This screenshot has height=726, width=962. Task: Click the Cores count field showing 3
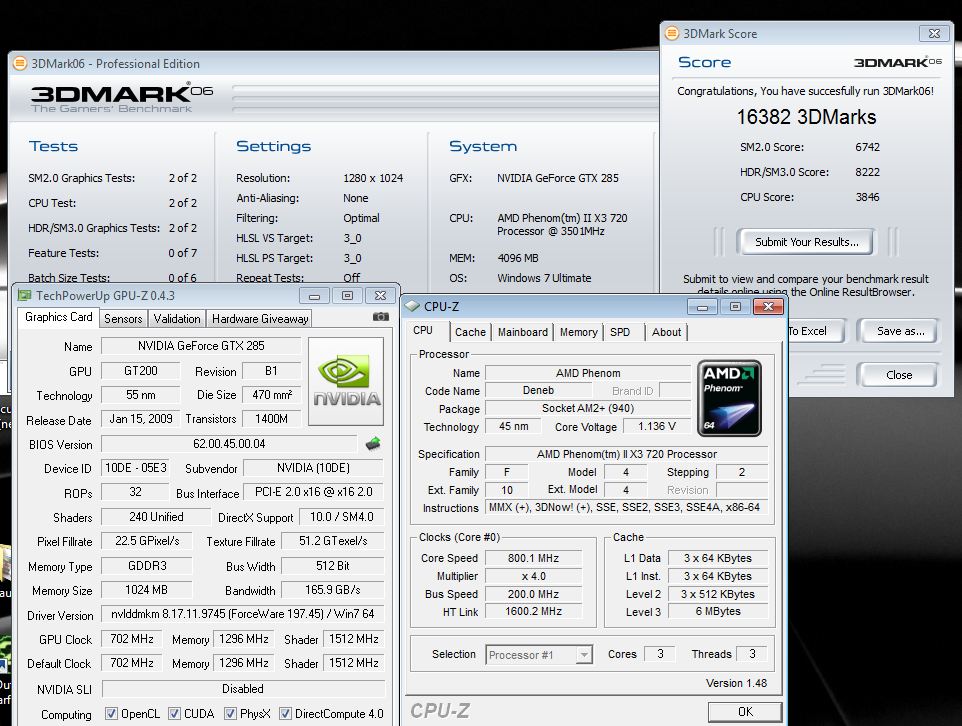660,654
